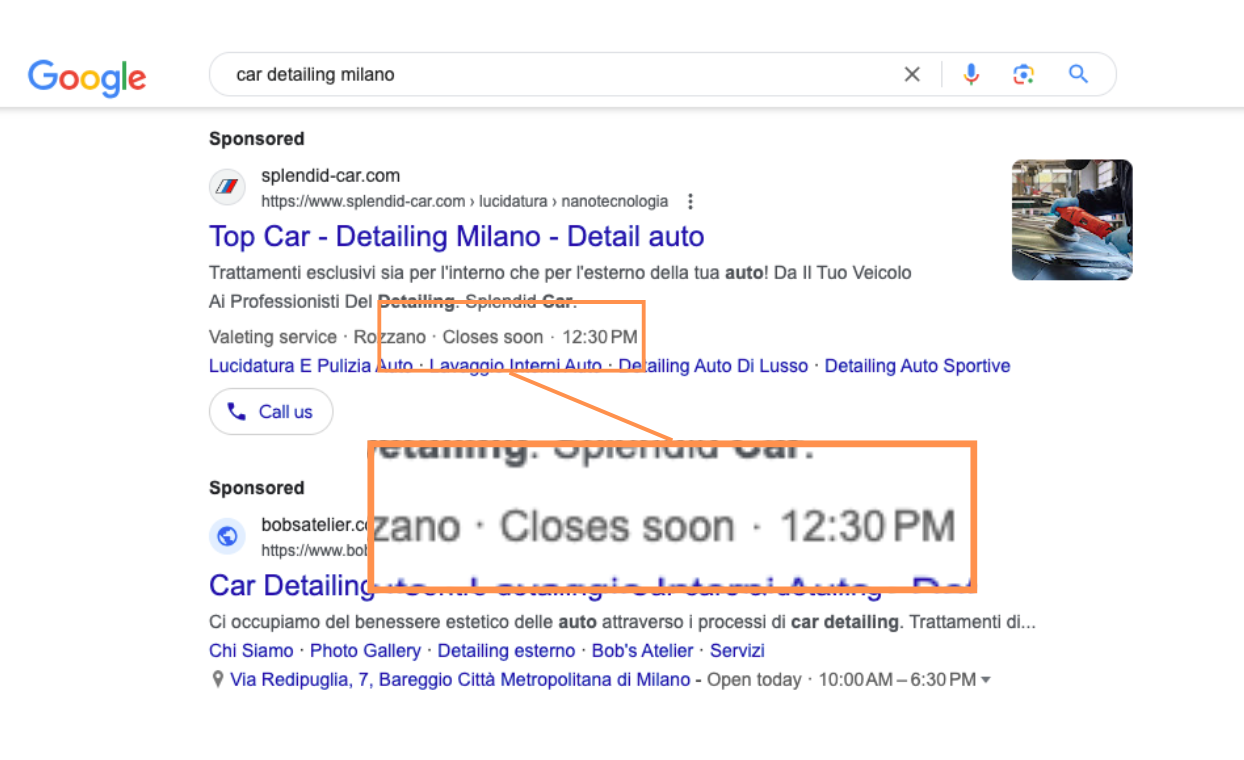Click the splendid-car.com site favicon

pos(227,187)
